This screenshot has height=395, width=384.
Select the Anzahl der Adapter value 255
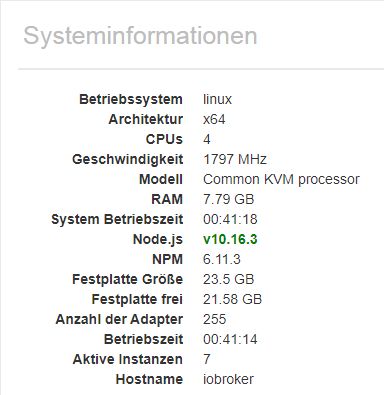click(x=214, y=319)
